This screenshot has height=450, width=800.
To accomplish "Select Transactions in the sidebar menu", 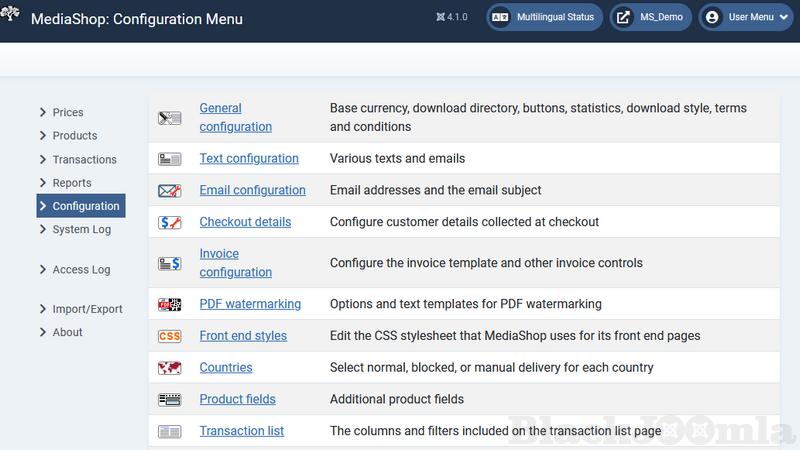I will [x=84, y=160].
